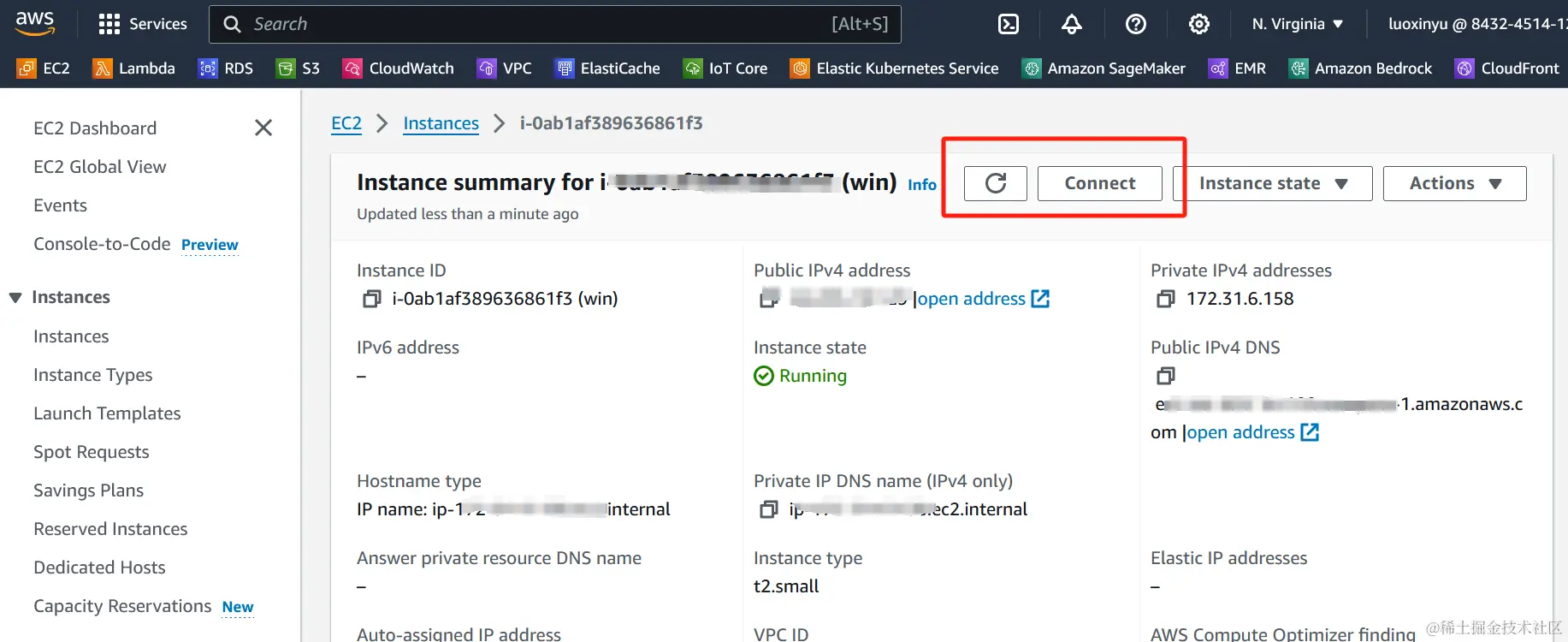Click the Running instance state text

(813, 376)
